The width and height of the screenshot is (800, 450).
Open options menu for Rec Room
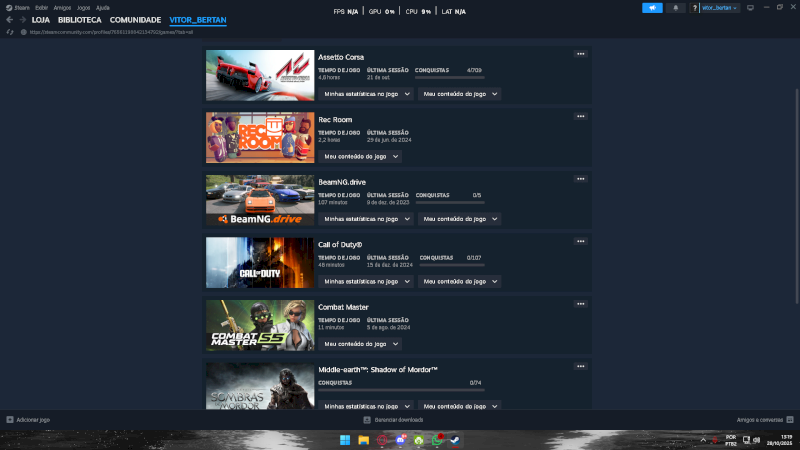point(581,116)
